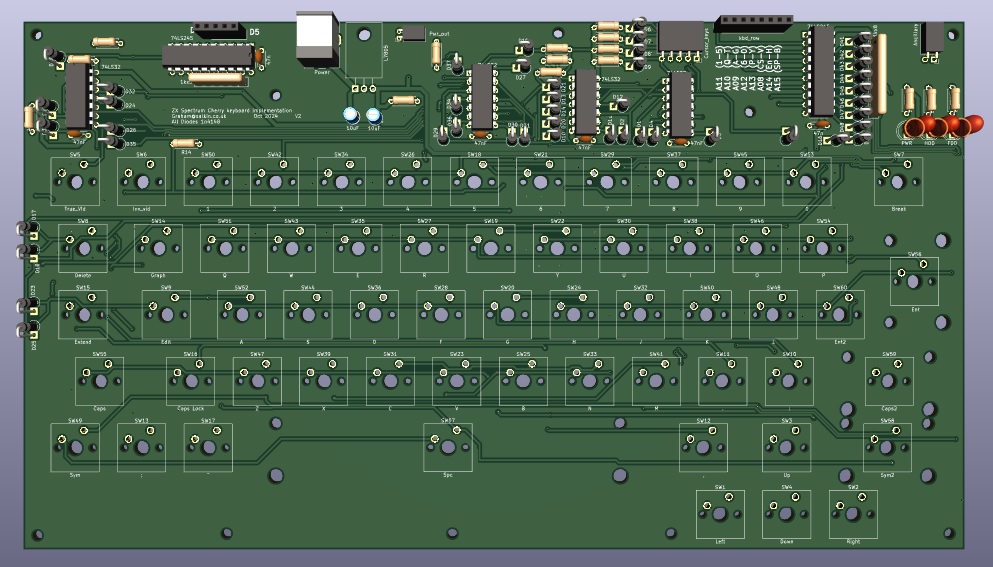The height and width of the screenshot is (567, 993).
Task: Click the Sym2 key switch footprint
Action: [x=887, y=448]
